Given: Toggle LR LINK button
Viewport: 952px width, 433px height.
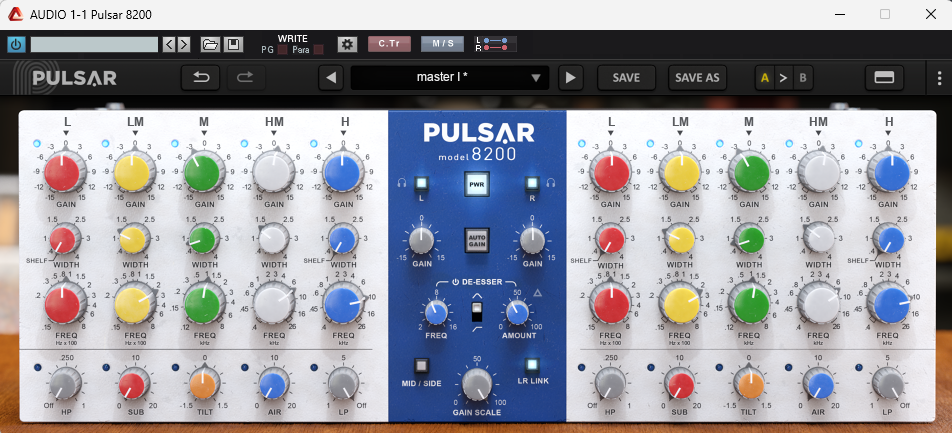Looking at the screenshot, I should 532,366.
